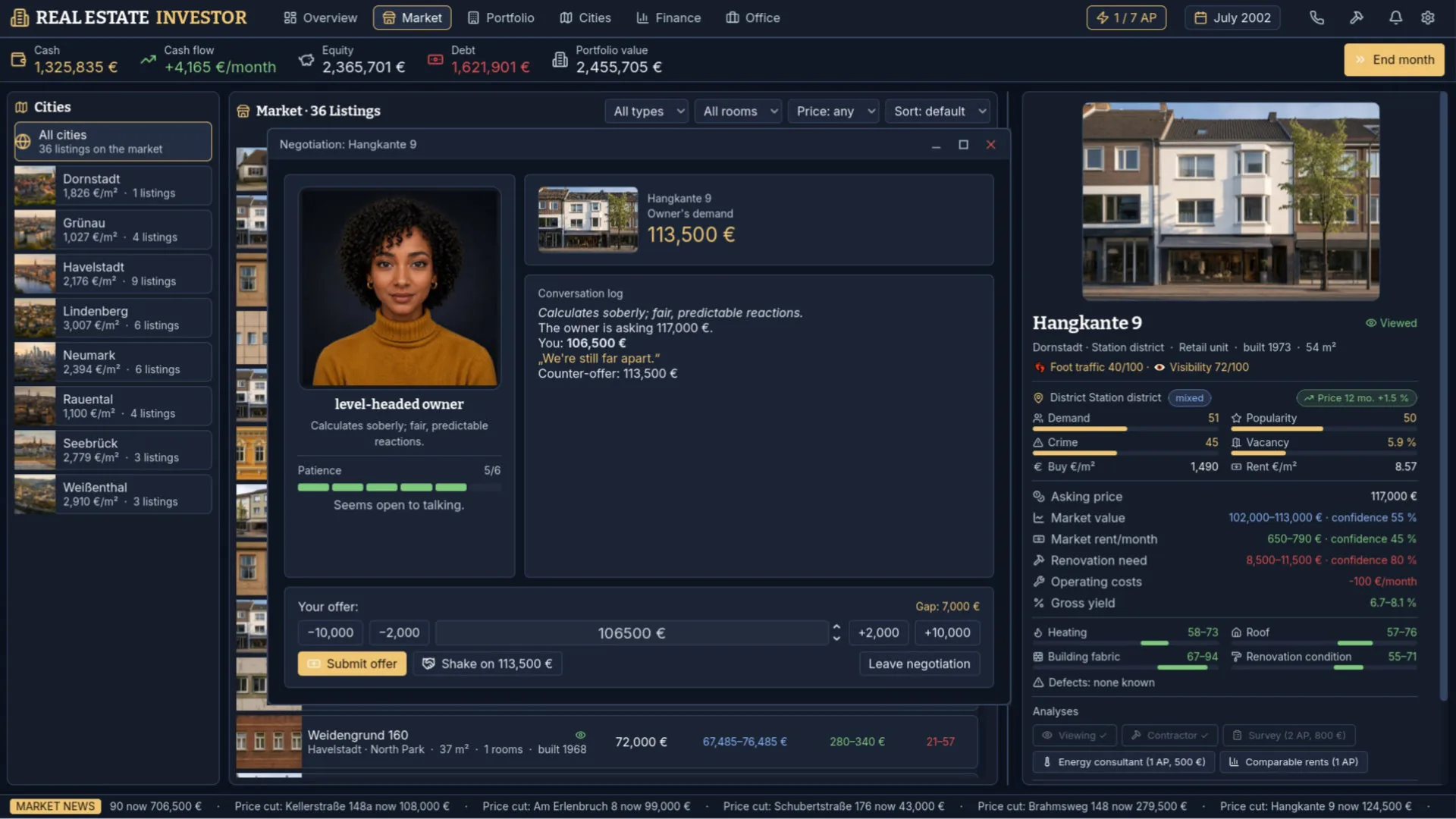This screenshot has width=1456, height=819.
Task: Decrease offer by 2,000
Action: (x=399, y=632)
